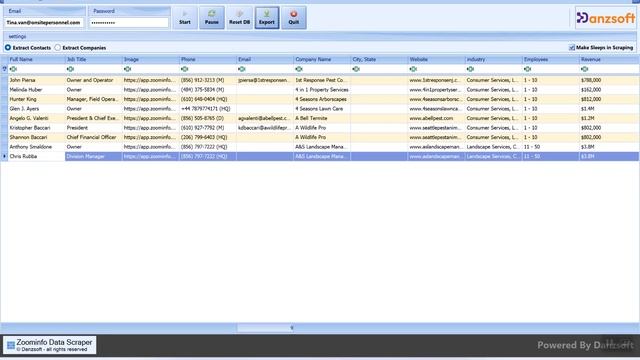The width and height of the screenshot is (640, 360).
Task: Sort by City, State column header
Action: pyautogui.click(x=379, y=60)
